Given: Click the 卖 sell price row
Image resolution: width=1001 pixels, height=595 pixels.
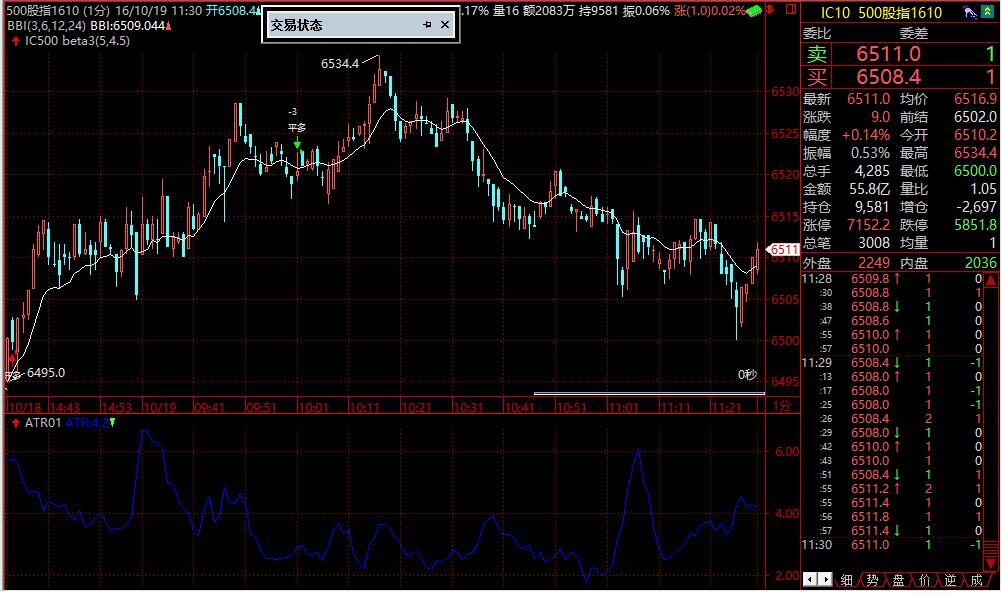Looking at the screenshot, I should click(x=900, y=55).
